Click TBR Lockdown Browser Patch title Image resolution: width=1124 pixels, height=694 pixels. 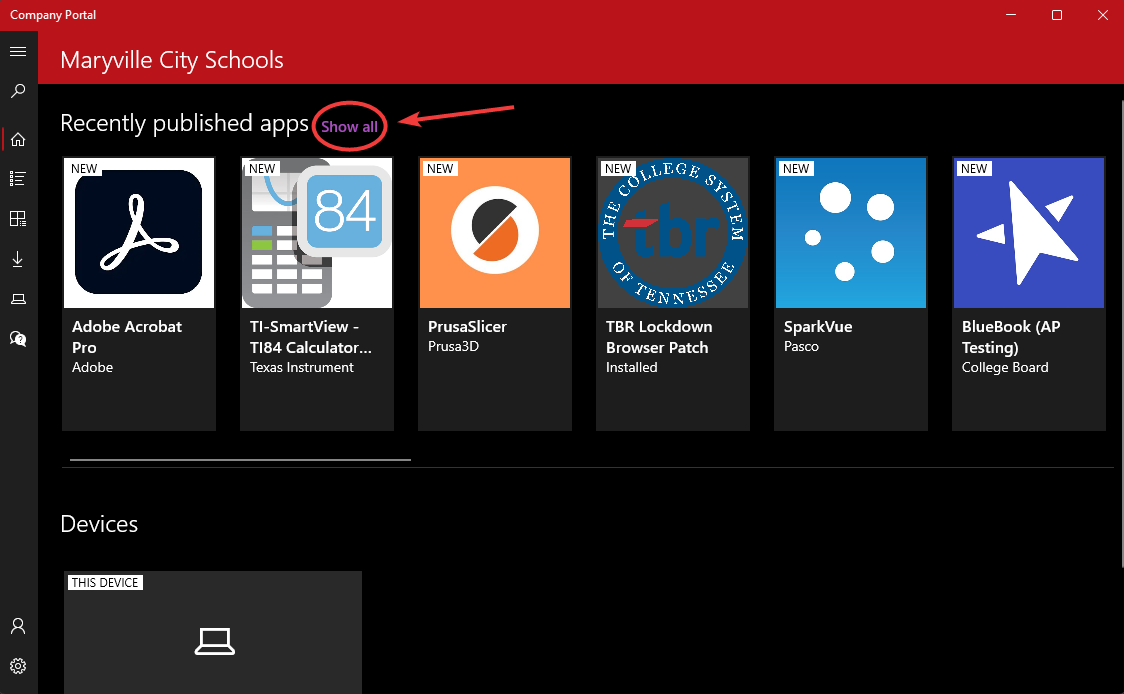pyautogui.click(x=659, y=337)
